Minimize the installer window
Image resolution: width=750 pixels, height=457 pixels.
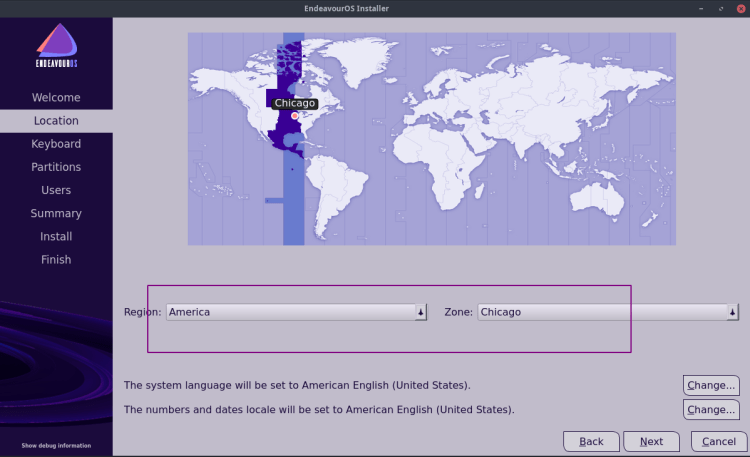(x=701, y=9)
